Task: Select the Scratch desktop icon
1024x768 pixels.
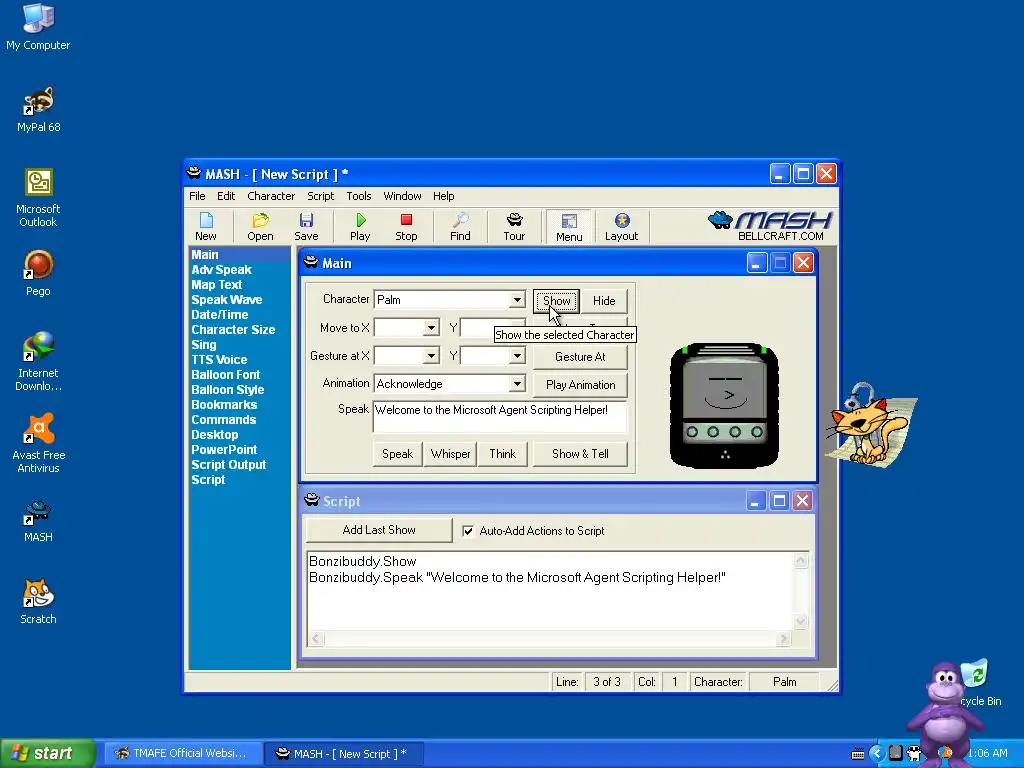Action: coord(38,601)
